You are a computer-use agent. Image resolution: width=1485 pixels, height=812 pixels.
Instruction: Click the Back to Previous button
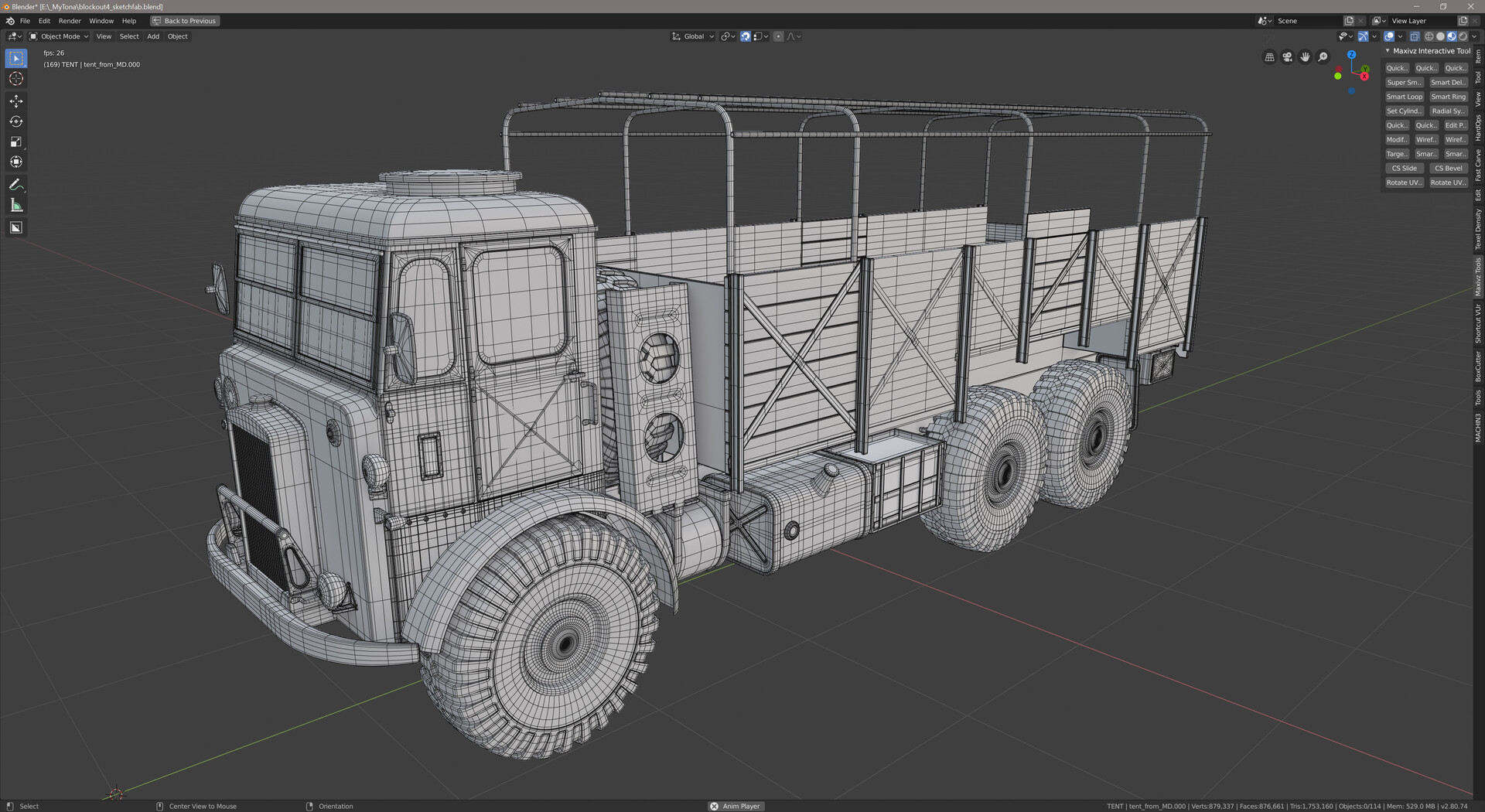click(185, 21)
